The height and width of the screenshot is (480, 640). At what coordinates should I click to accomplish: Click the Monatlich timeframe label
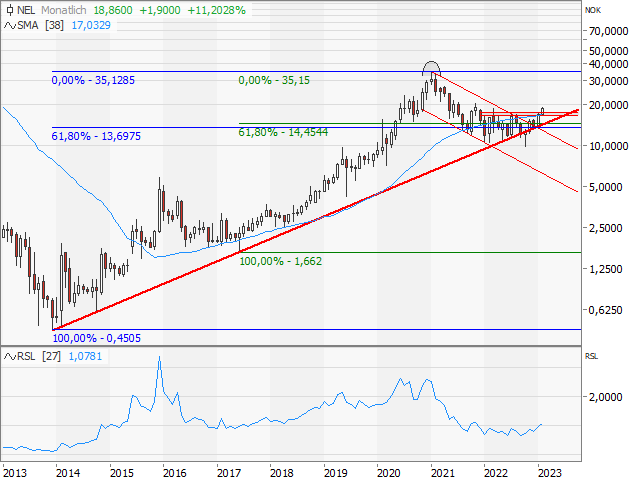point(64,10)
